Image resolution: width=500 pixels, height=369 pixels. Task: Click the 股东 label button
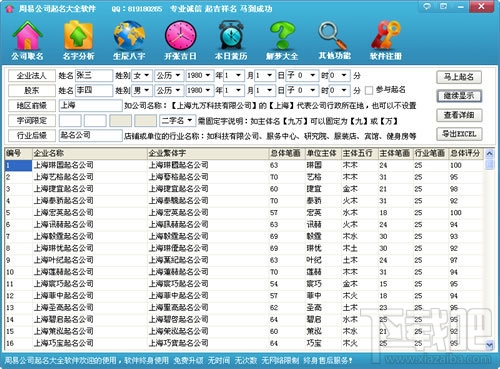[32, 90]
